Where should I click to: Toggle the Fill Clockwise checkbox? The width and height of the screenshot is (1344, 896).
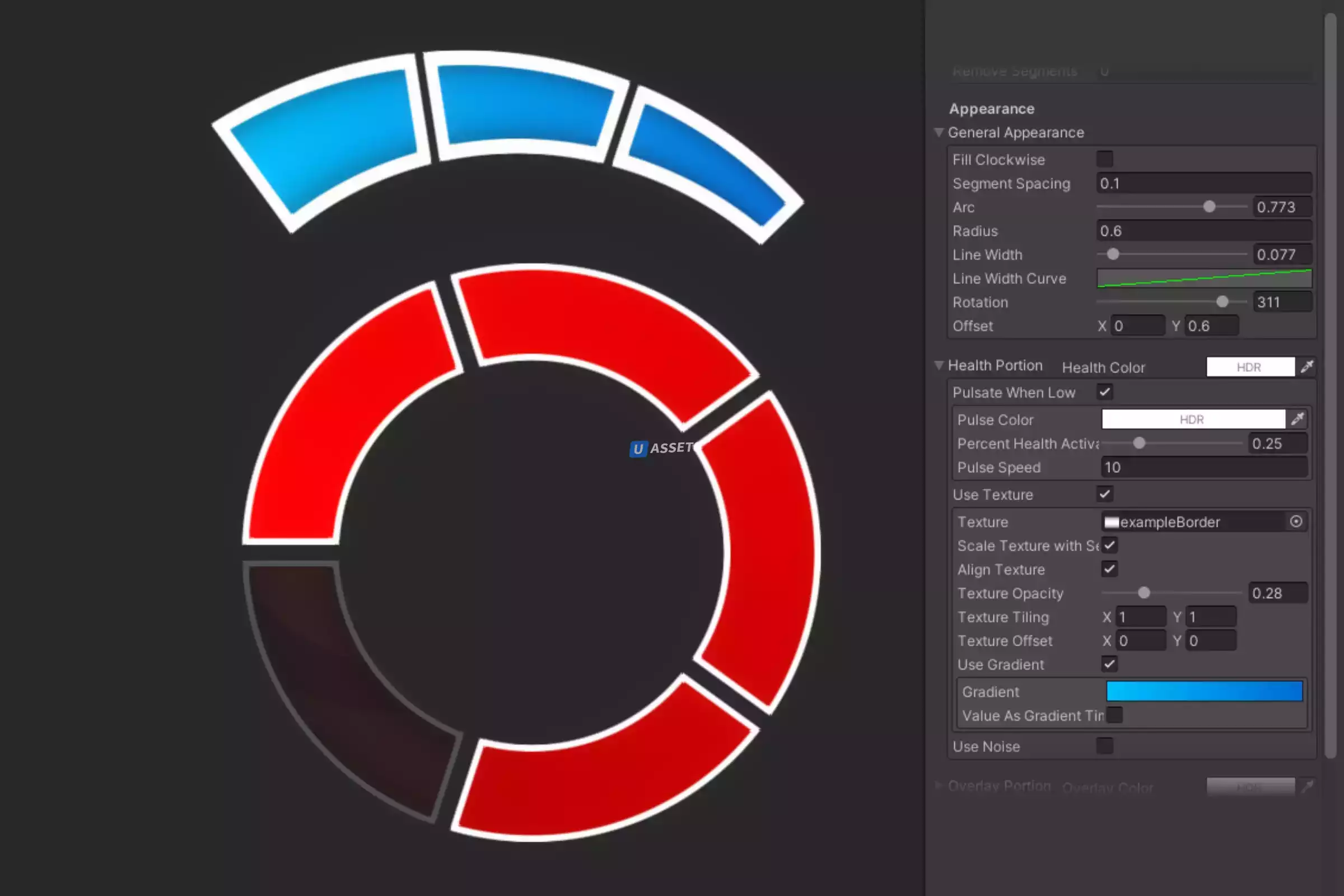click(1104, 160)
